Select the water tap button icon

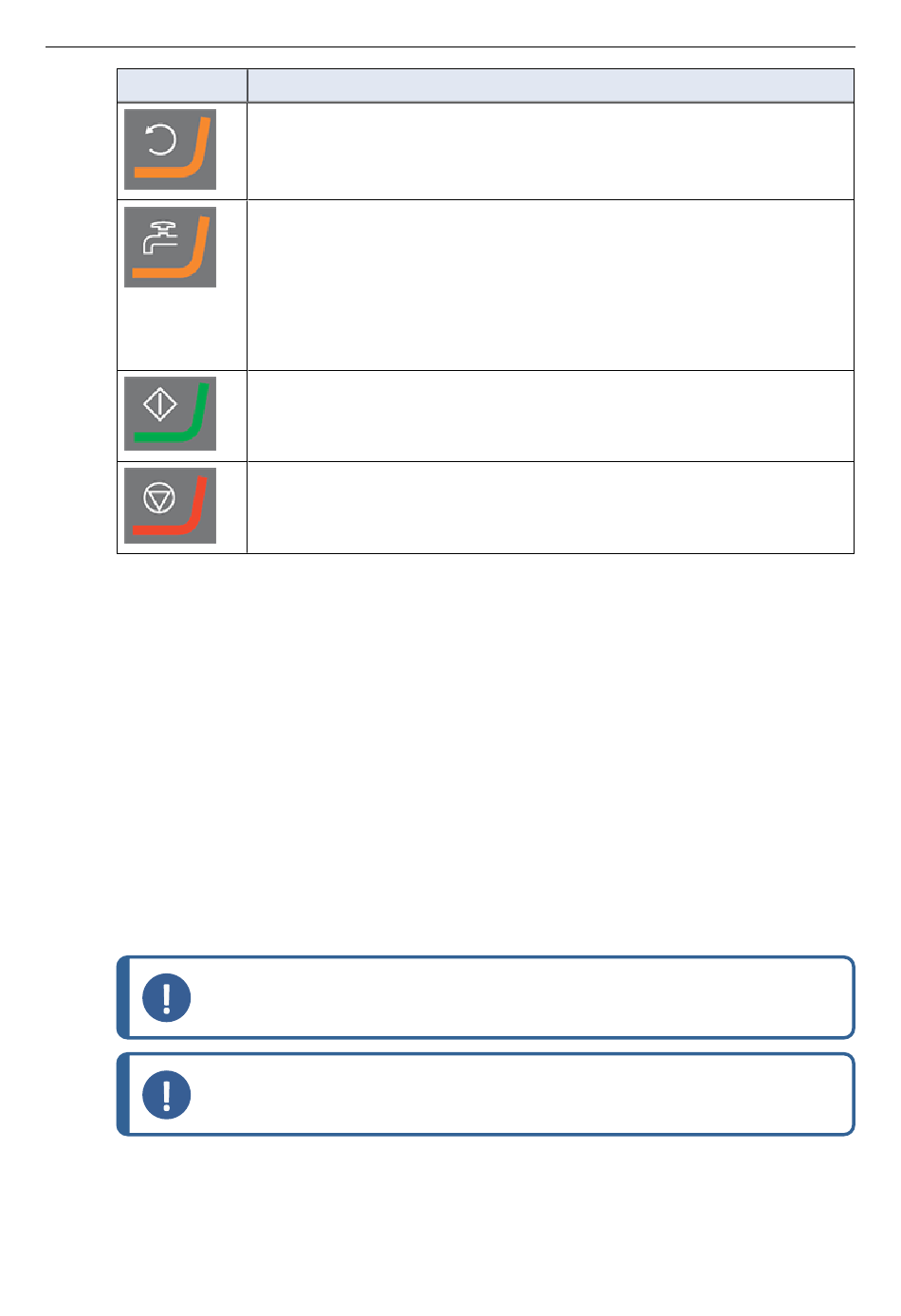(x=170, y=247)
